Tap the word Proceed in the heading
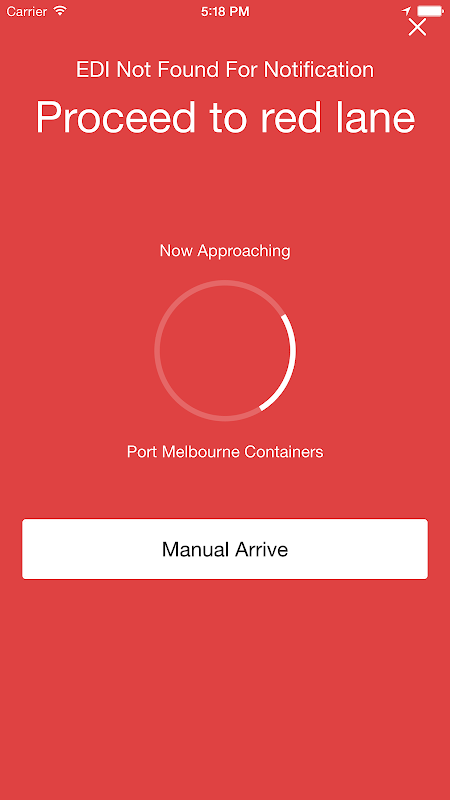 click(116, 116)
